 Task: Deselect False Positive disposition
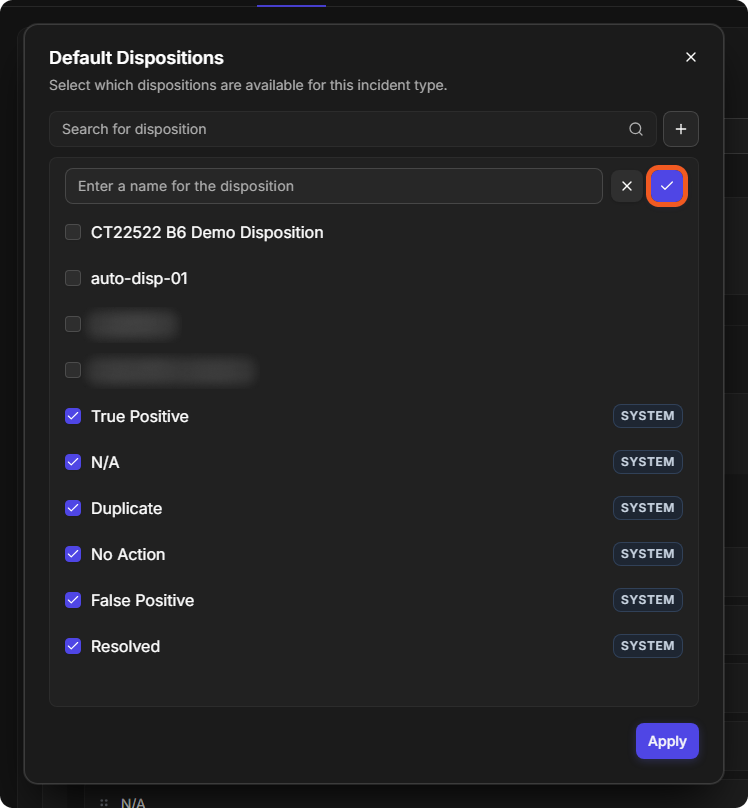pos(73,600)
